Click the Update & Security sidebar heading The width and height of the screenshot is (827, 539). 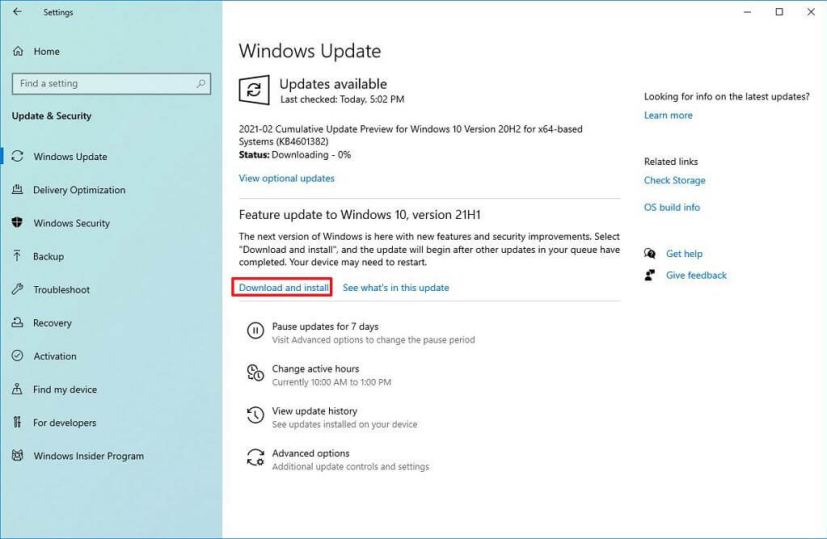pos(52,116)
